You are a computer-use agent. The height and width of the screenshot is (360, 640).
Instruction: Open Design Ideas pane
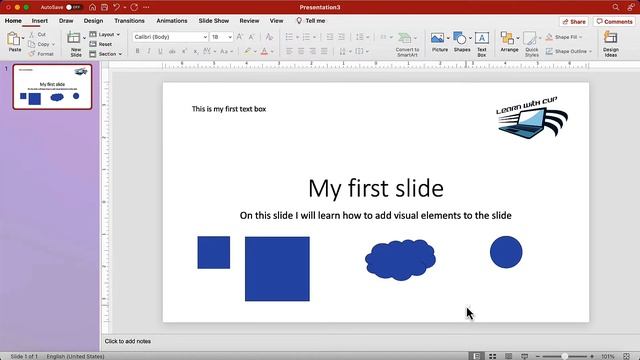tap(611, 44)
